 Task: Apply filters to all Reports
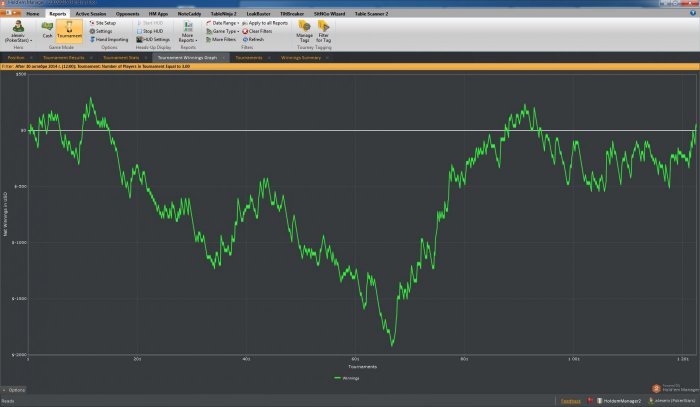pos(266,22)
